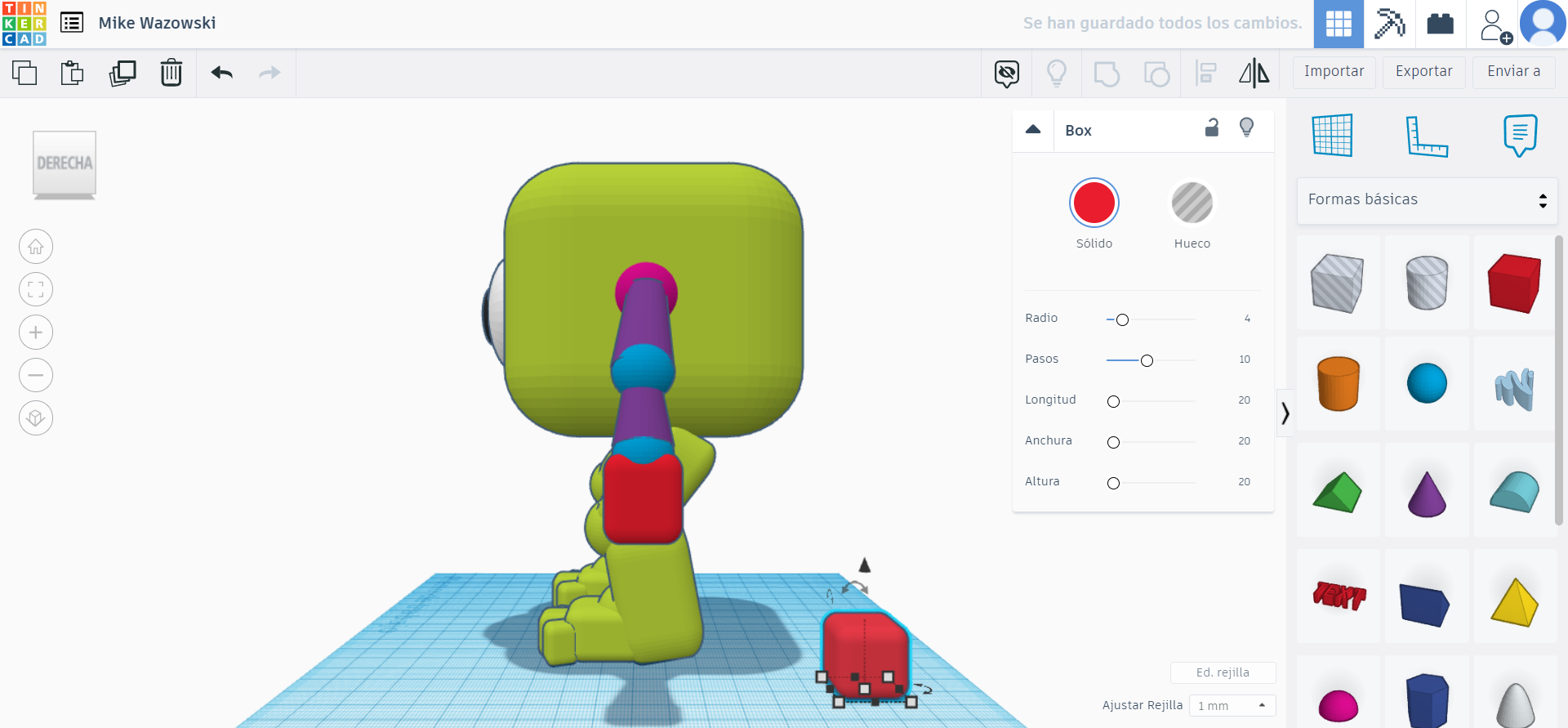Open the Notes tool
This screenshot has width=1568, height=728.
pyautogui.click(x=1520, y=135)
